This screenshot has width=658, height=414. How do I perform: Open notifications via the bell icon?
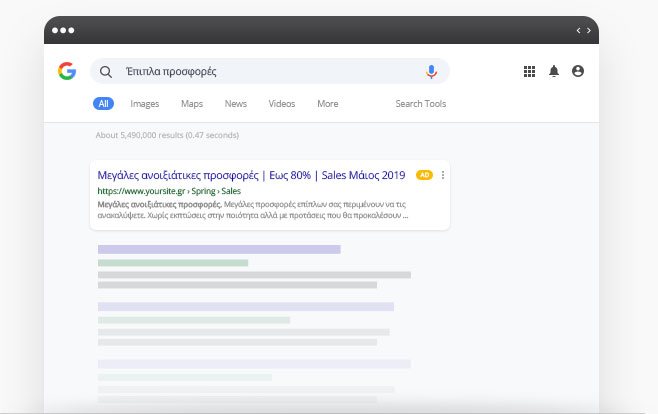click(x=554, y=72)
